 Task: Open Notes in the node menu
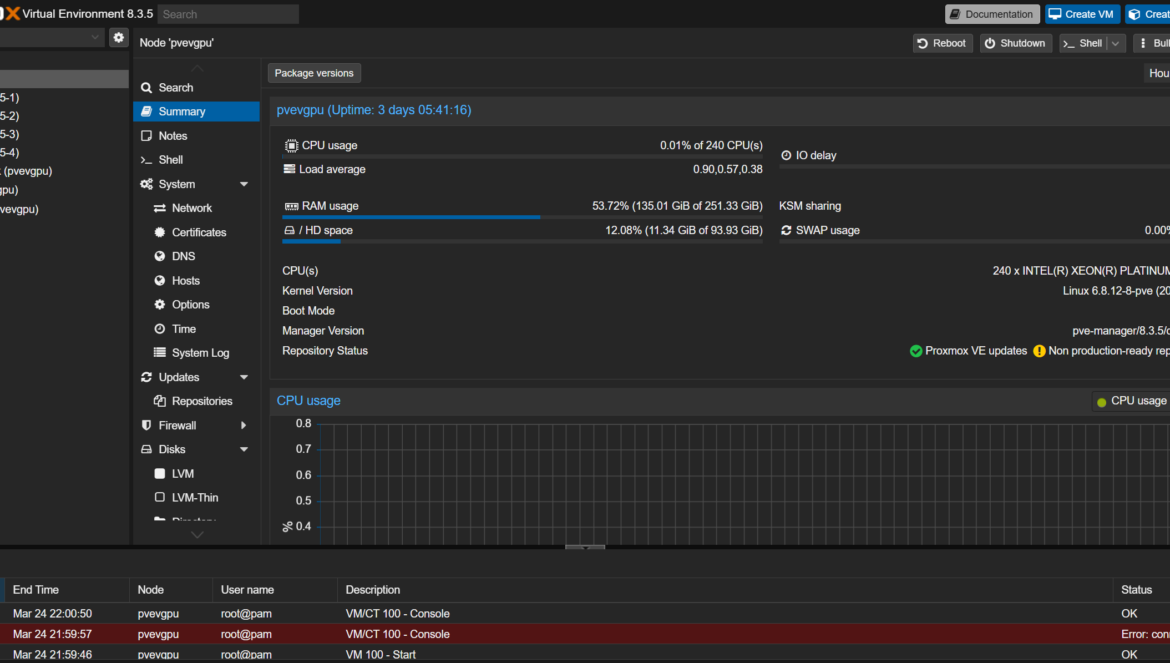(x=196, y=136)
